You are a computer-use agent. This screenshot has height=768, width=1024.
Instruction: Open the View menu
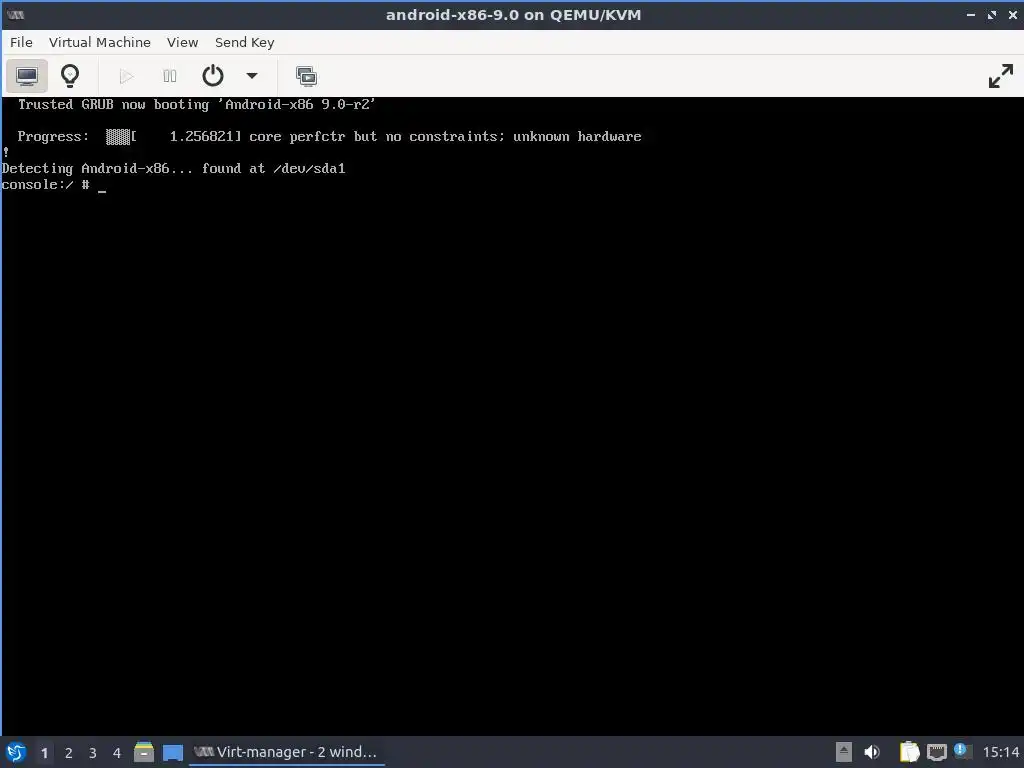182,42
